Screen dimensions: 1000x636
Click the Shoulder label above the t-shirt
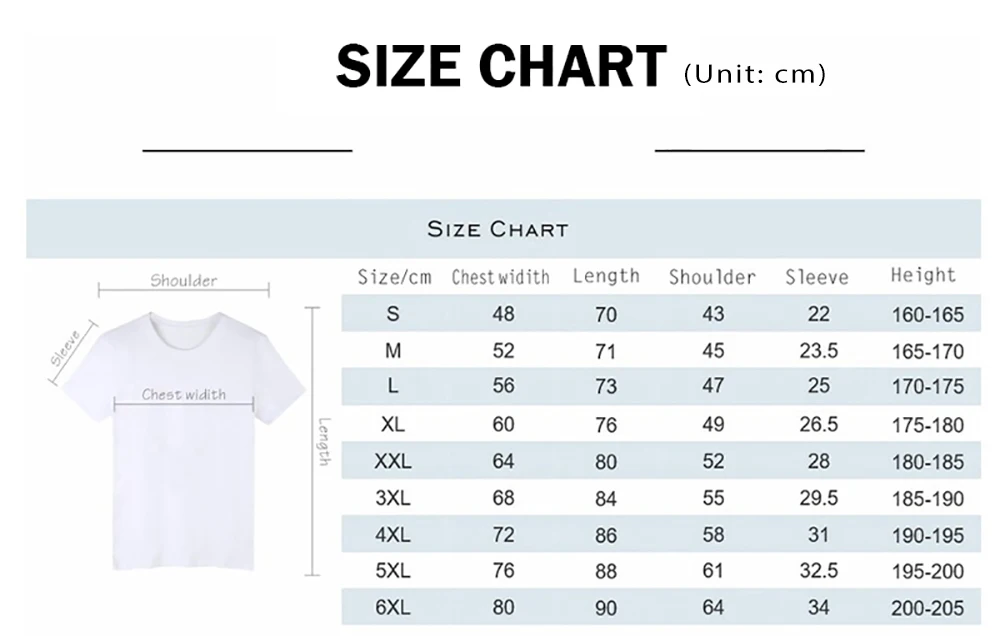(184, 281)
